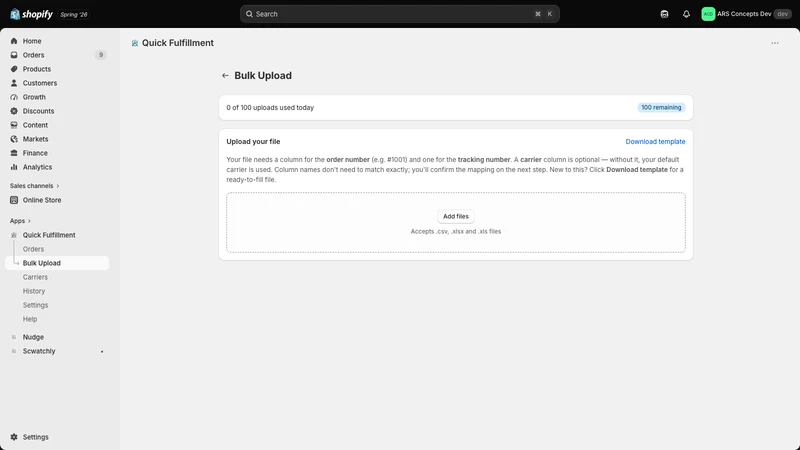Click the ACD store avatar
This screenshot has height=450, width=800.
click(708, 14)
